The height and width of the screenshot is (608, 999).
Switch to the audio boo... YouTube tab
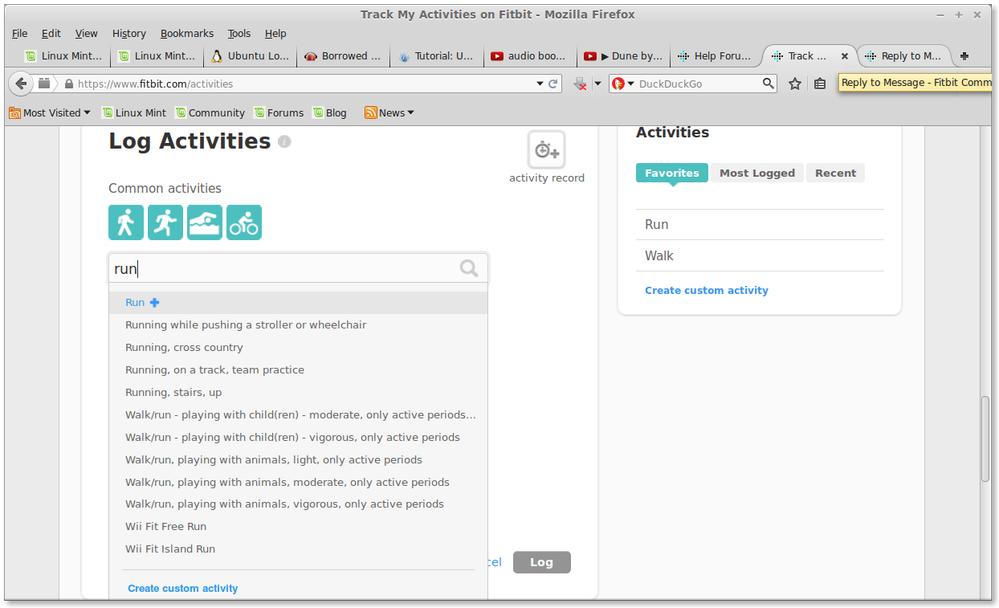click(529, 56)
